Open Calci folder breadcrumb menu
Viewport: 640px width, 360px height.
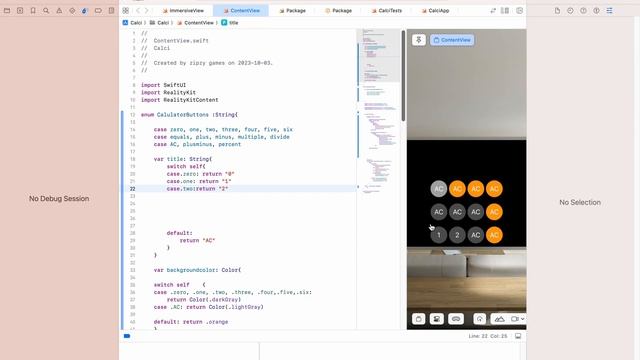pos(159,23)
